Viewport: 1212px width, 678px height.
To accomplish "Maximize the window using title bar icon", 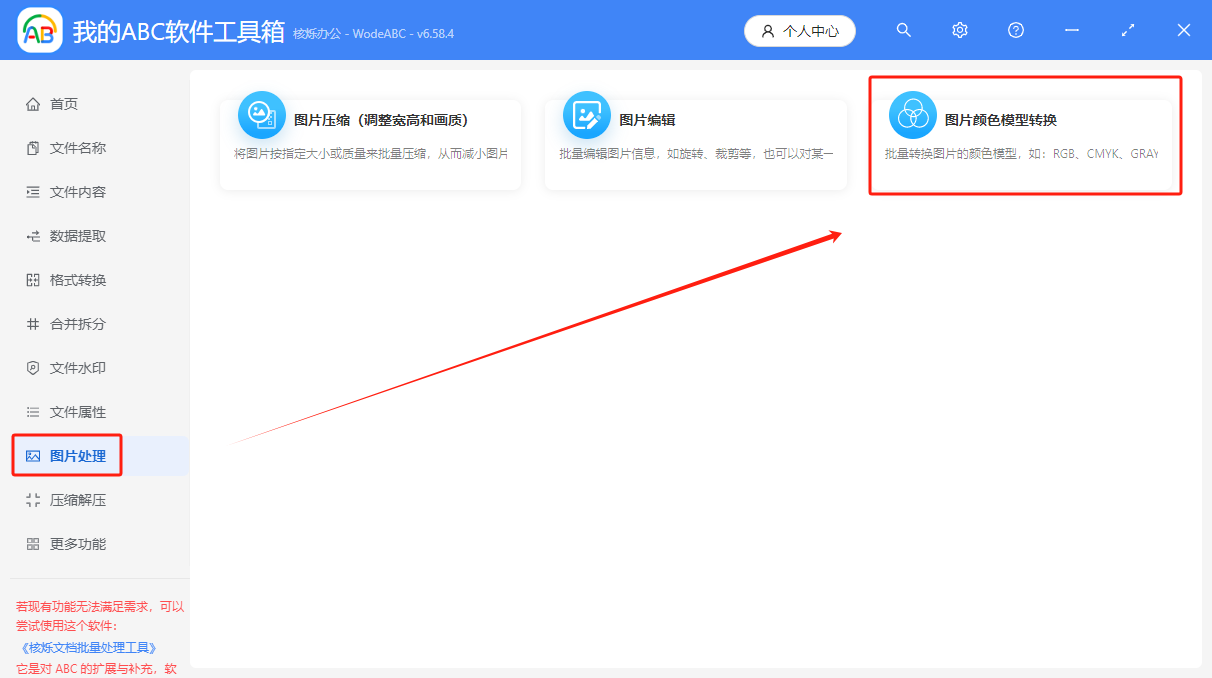I will (1128, 30).
